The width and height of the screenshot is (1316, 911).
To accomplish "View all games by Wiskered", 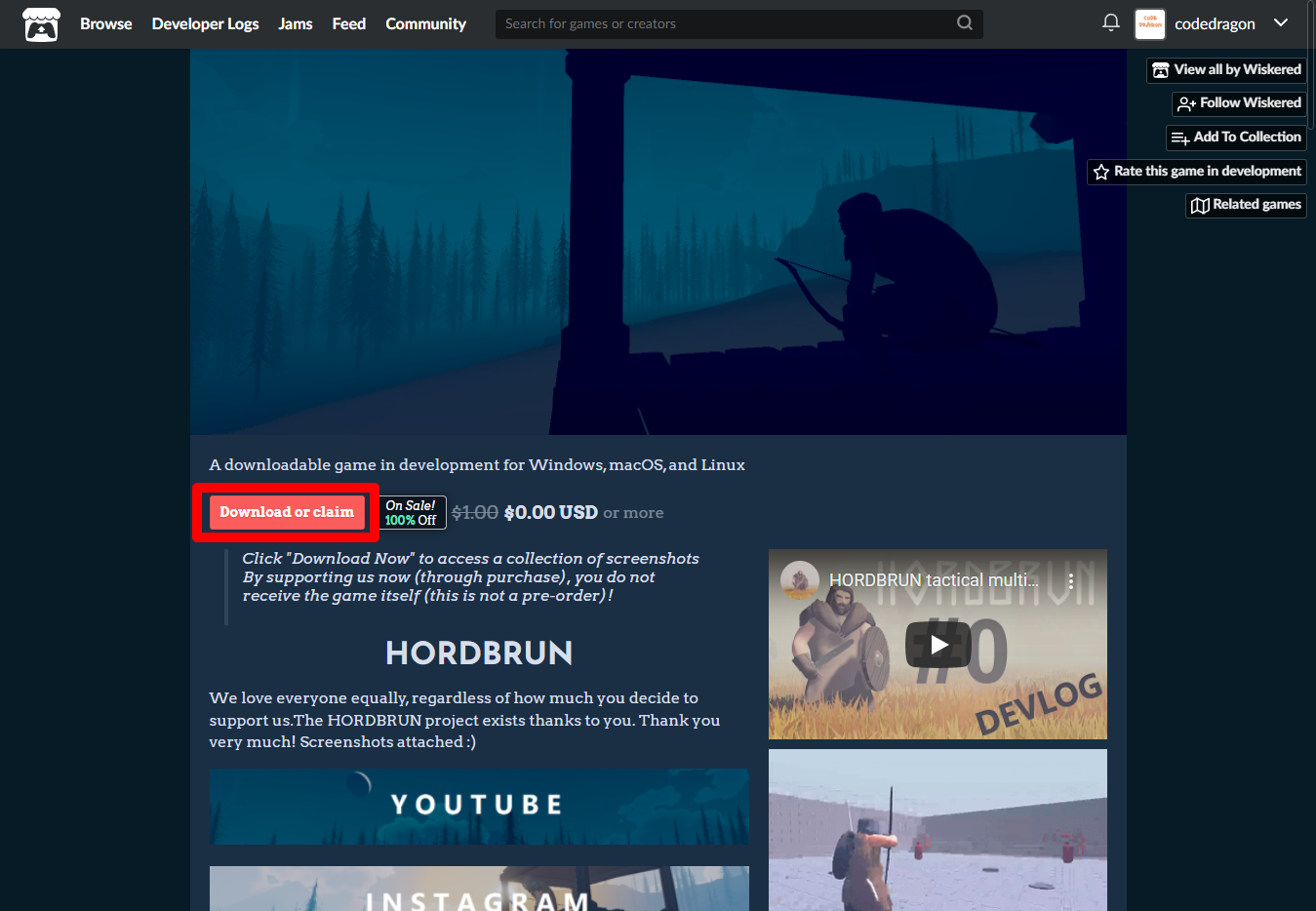I will (1226, 70).
